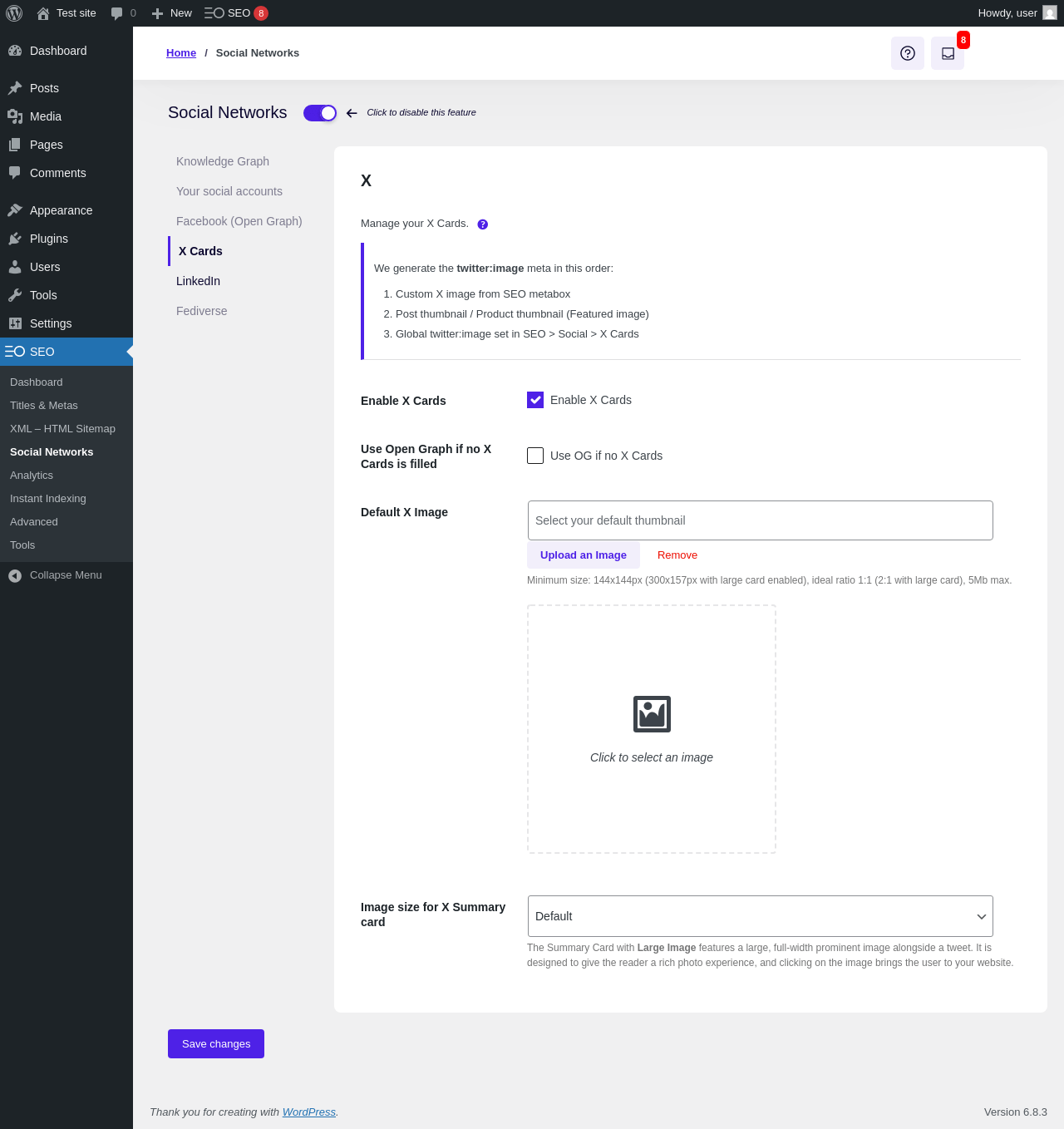The image size is (1064, 1129).
Task: Open Dashboard in the SEO submenu
Action: click(x=37, y=382)
